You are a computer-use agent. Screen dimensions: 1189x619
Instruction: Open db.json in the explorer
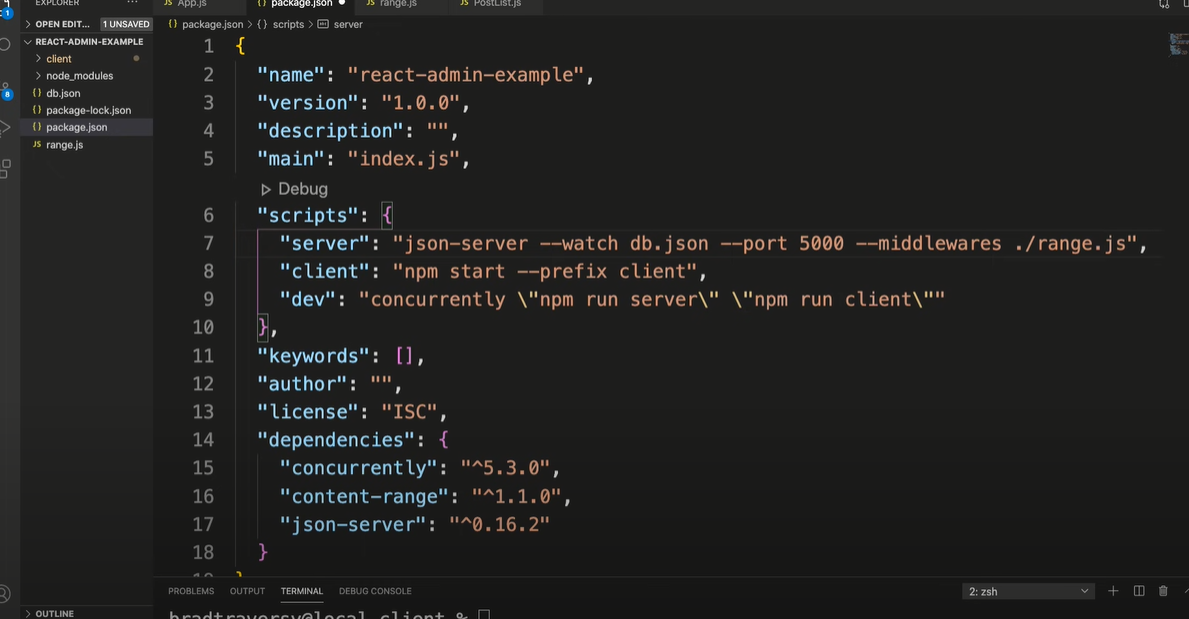point(63,93)
